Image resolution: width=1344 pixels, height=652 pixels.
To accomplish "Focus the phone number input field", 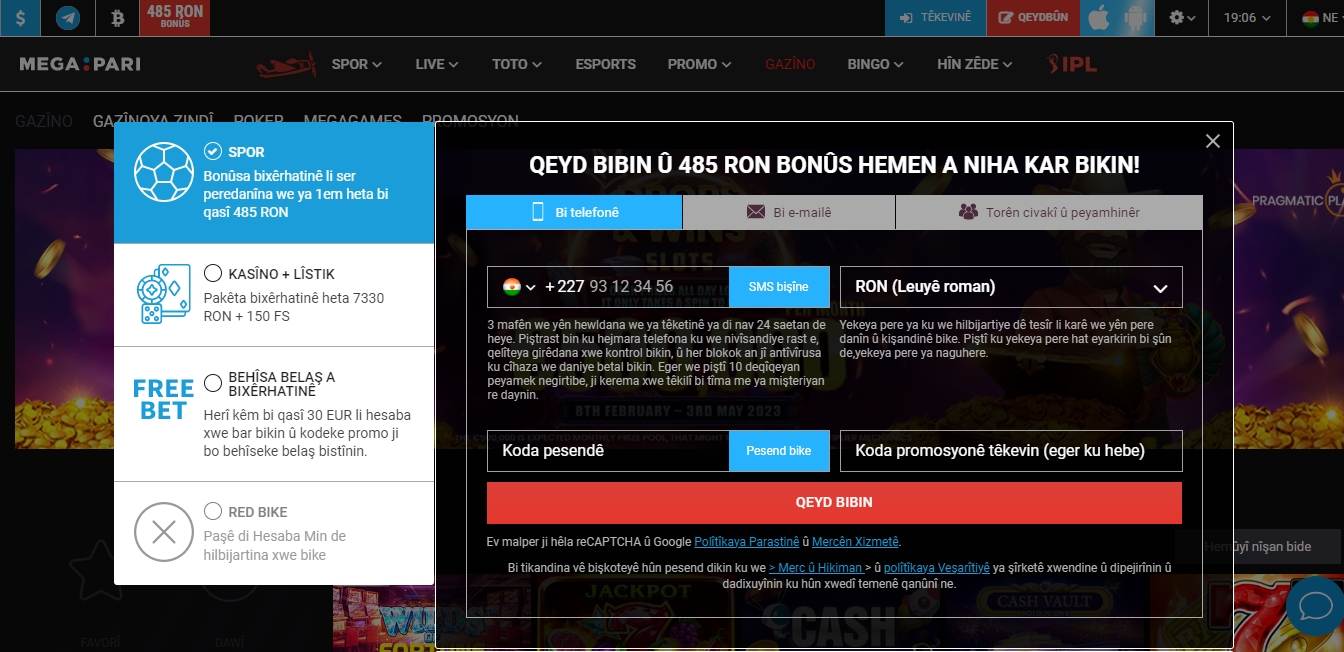I will click(x=634, y=287).
